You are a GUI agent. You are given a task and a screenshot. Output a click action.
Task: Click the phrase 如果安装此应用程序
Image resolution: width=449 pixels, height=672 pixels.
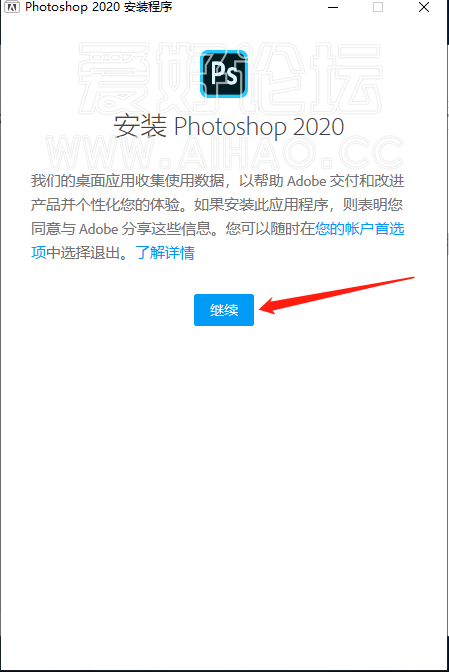pos(261,204)
